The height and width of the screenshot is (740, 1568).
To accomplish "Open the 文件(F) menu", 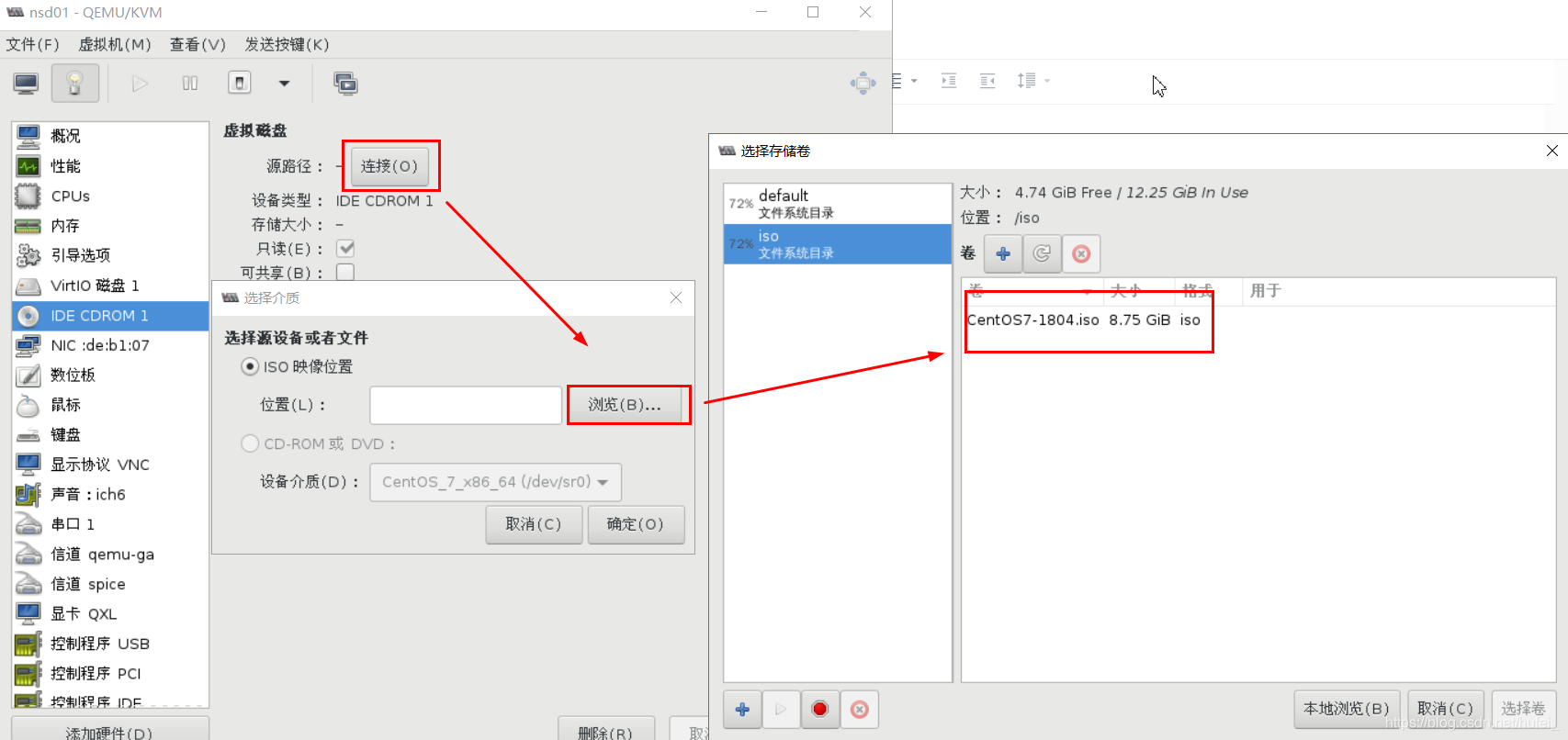I will (33, 44).
